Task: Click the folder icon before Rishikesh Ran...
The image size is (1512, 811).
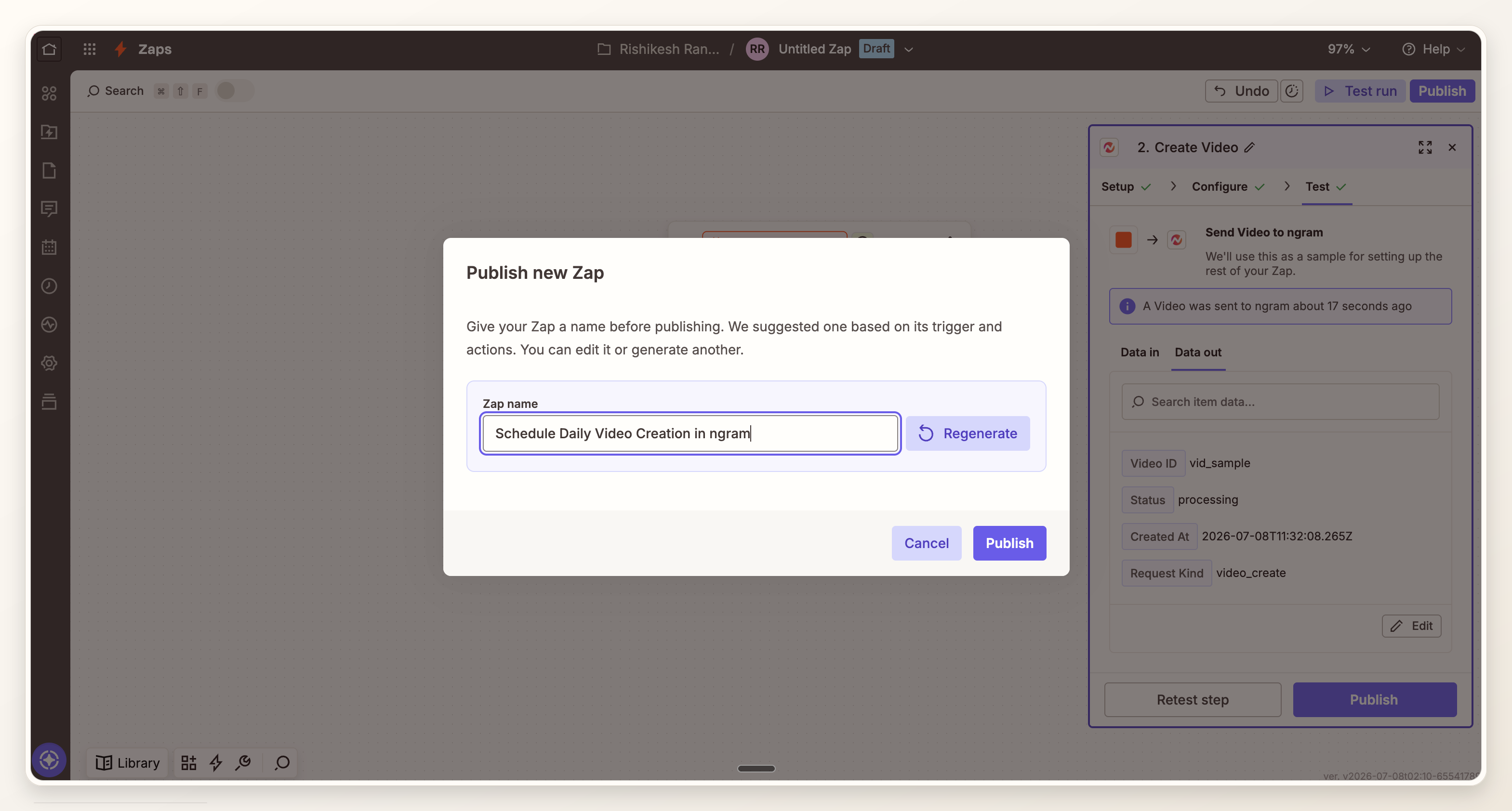Action: (603, 49)
